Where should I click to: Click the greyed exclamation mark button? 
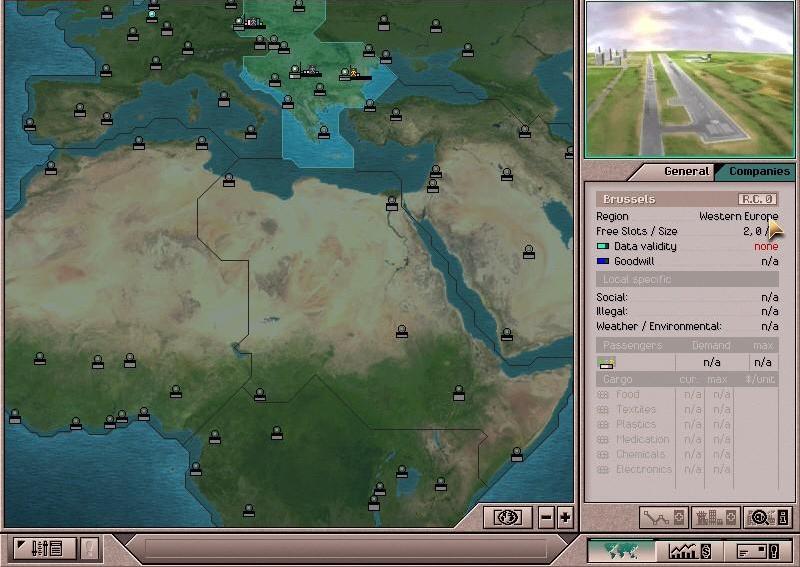pyautogui.click(x=89, y=548)
